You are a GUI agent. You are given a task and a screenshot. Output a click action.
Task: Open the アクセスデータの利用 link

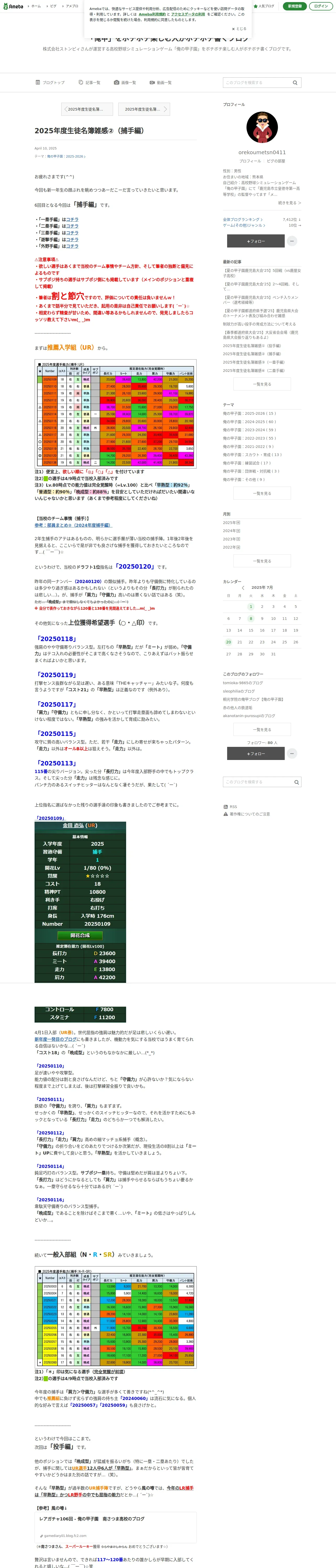pyautogui.click(x=188, y=14)
